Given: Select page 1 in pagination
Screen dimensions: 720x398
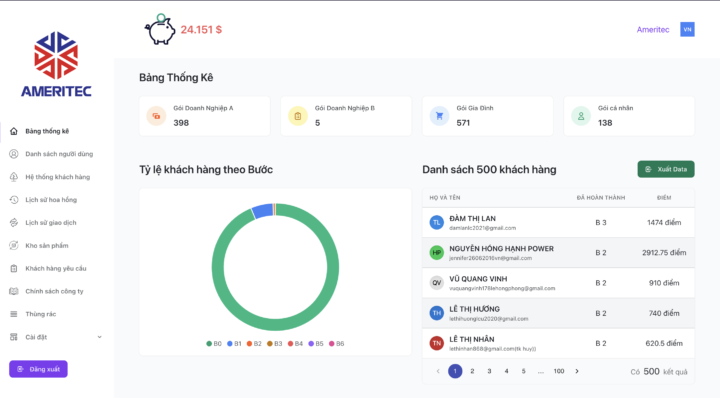Looking at the screenshot, I should (x=455, y=371).
